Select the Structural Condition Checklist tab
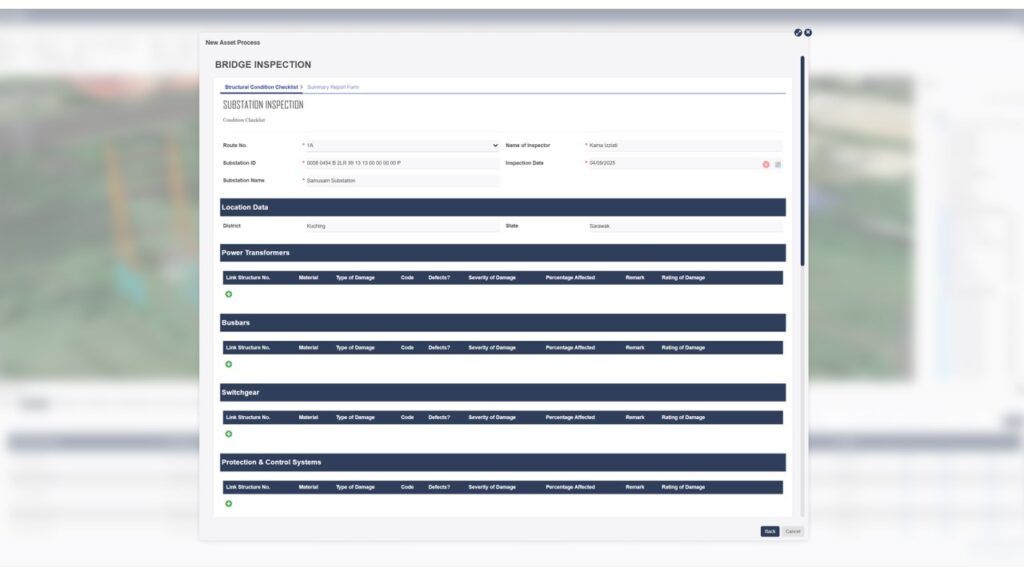Image resolution: width=1024 pixels, height=576 pixels. (x=261, y=87)
